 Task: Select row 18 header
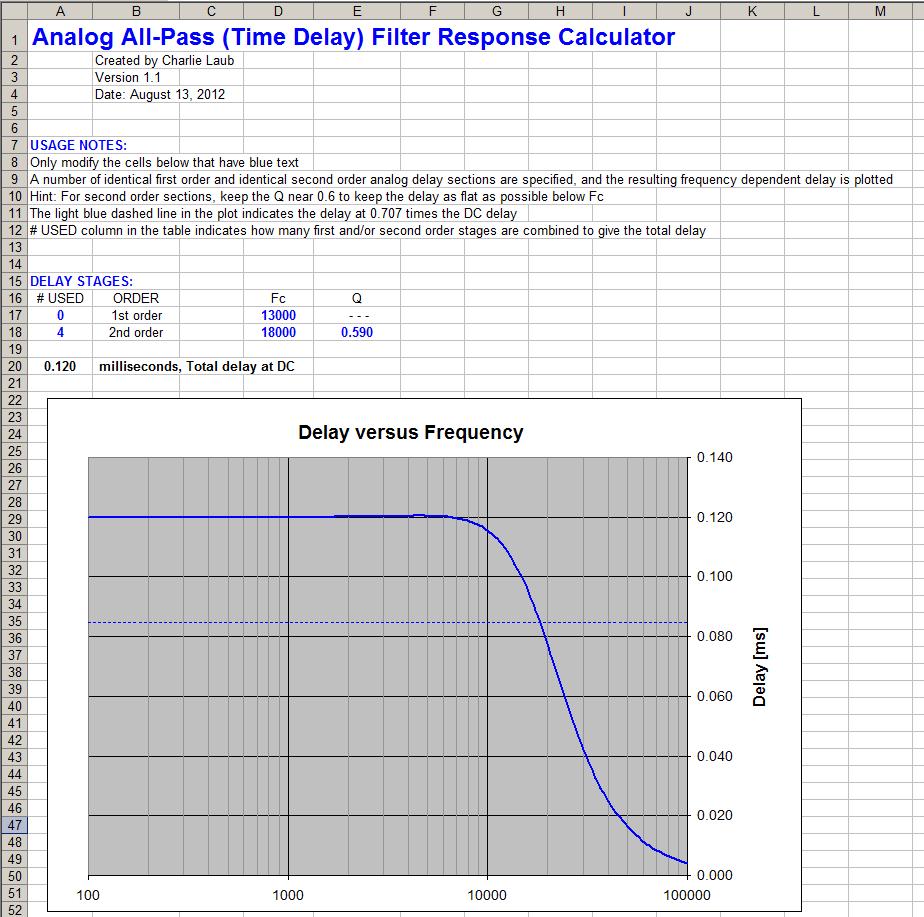point(14,332)
